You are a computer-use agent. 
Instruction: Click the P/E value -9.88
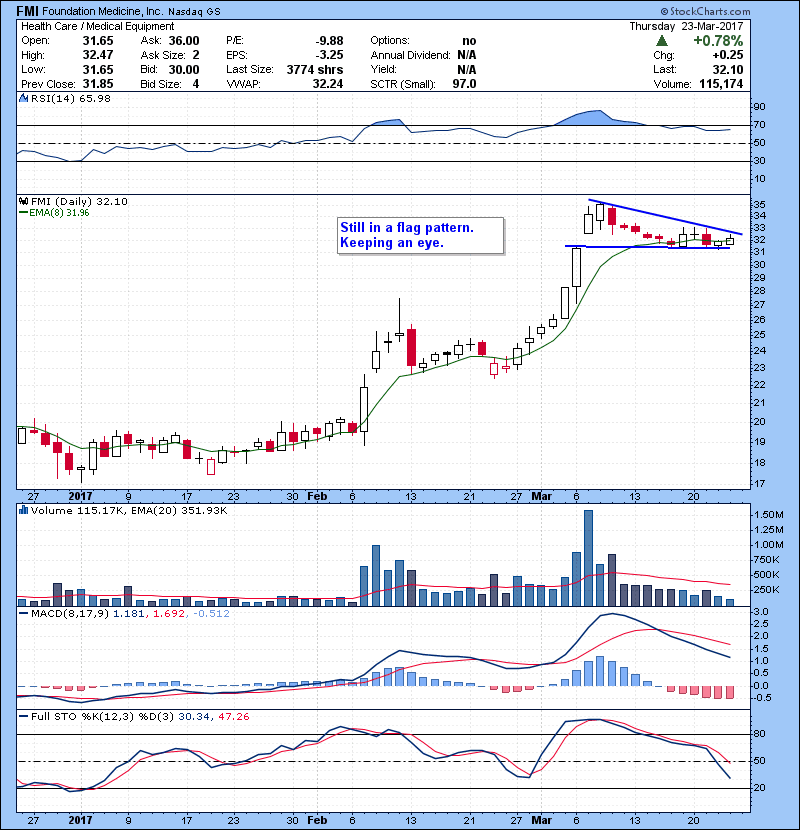tap(329, 41)
